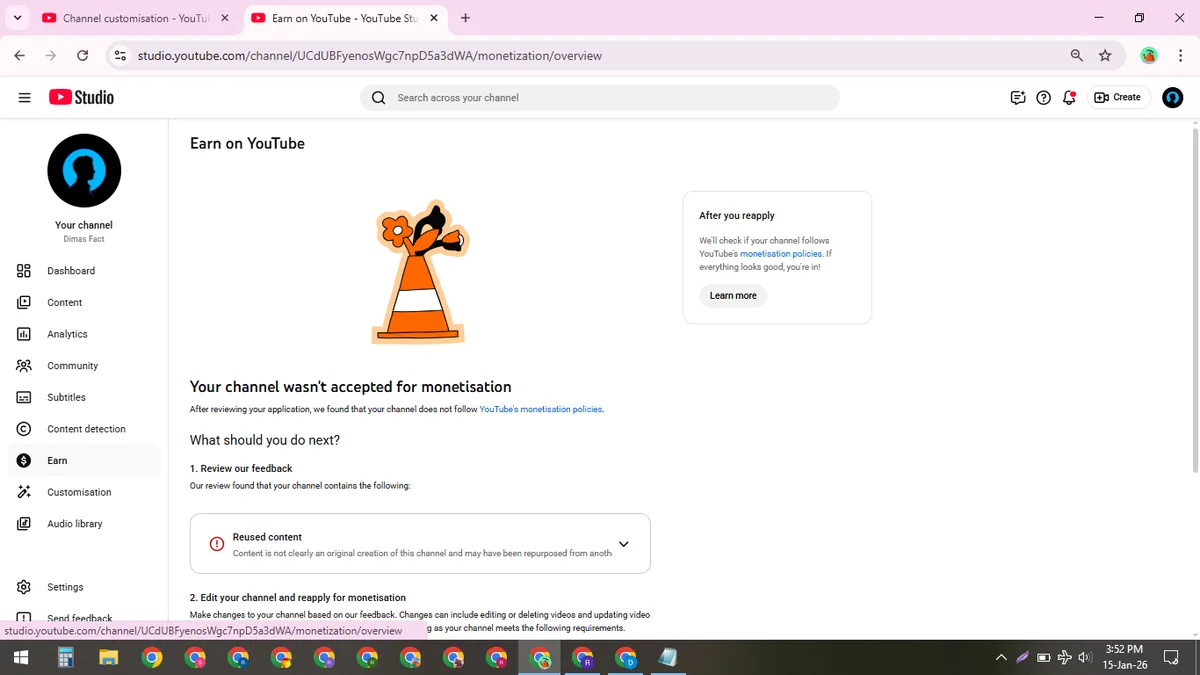The image size is (1200, 675).
Task: Switch to Channel customisation browser tab
Action: click(135, 18)
